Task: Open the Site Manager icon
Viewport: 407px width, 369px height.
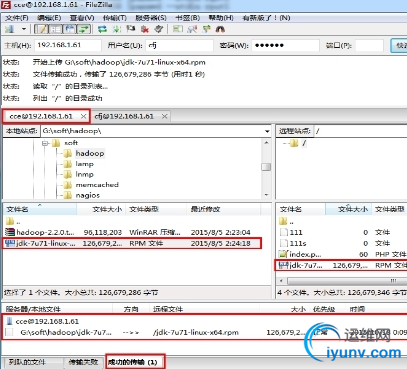Action: (x=10, y=29)
